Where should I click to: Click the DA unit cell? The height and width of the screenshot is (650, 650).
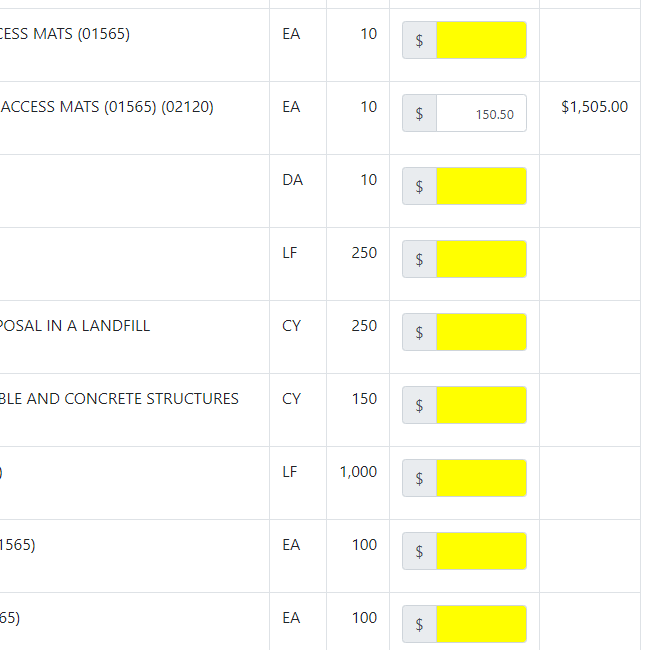click(x=292, y=180)
